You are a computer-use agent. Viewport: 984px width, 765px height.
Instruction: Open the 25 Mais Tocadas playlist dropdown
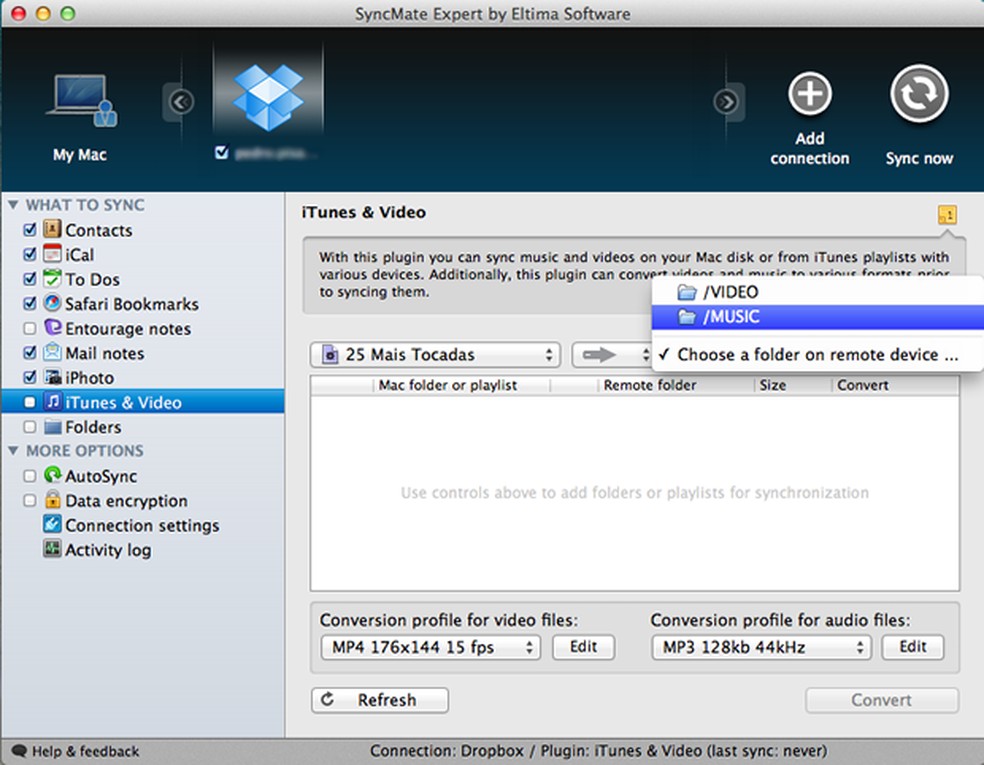(x=435, y=355)
